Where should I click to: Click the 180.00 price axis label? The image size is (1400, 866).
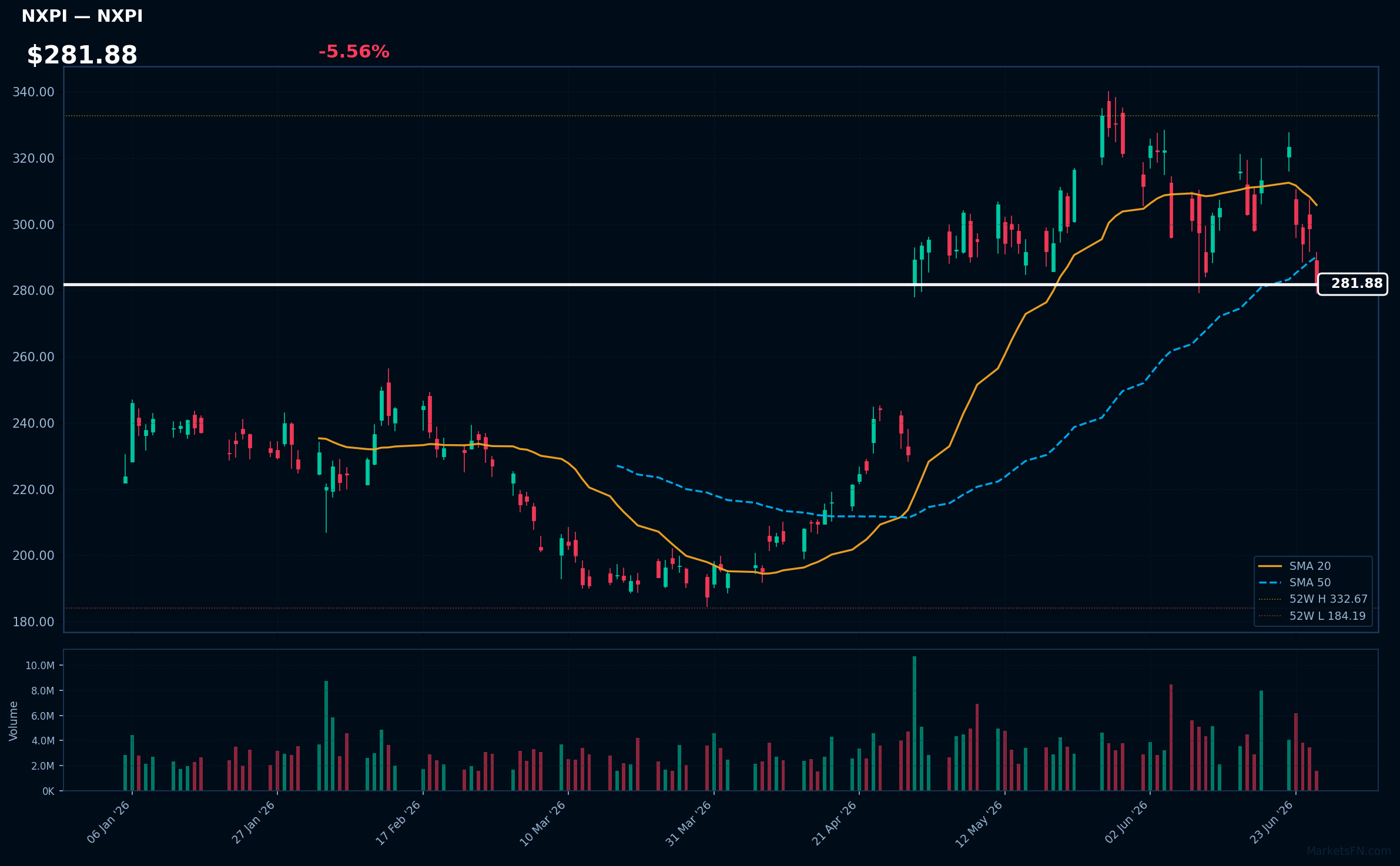point(34,622)
